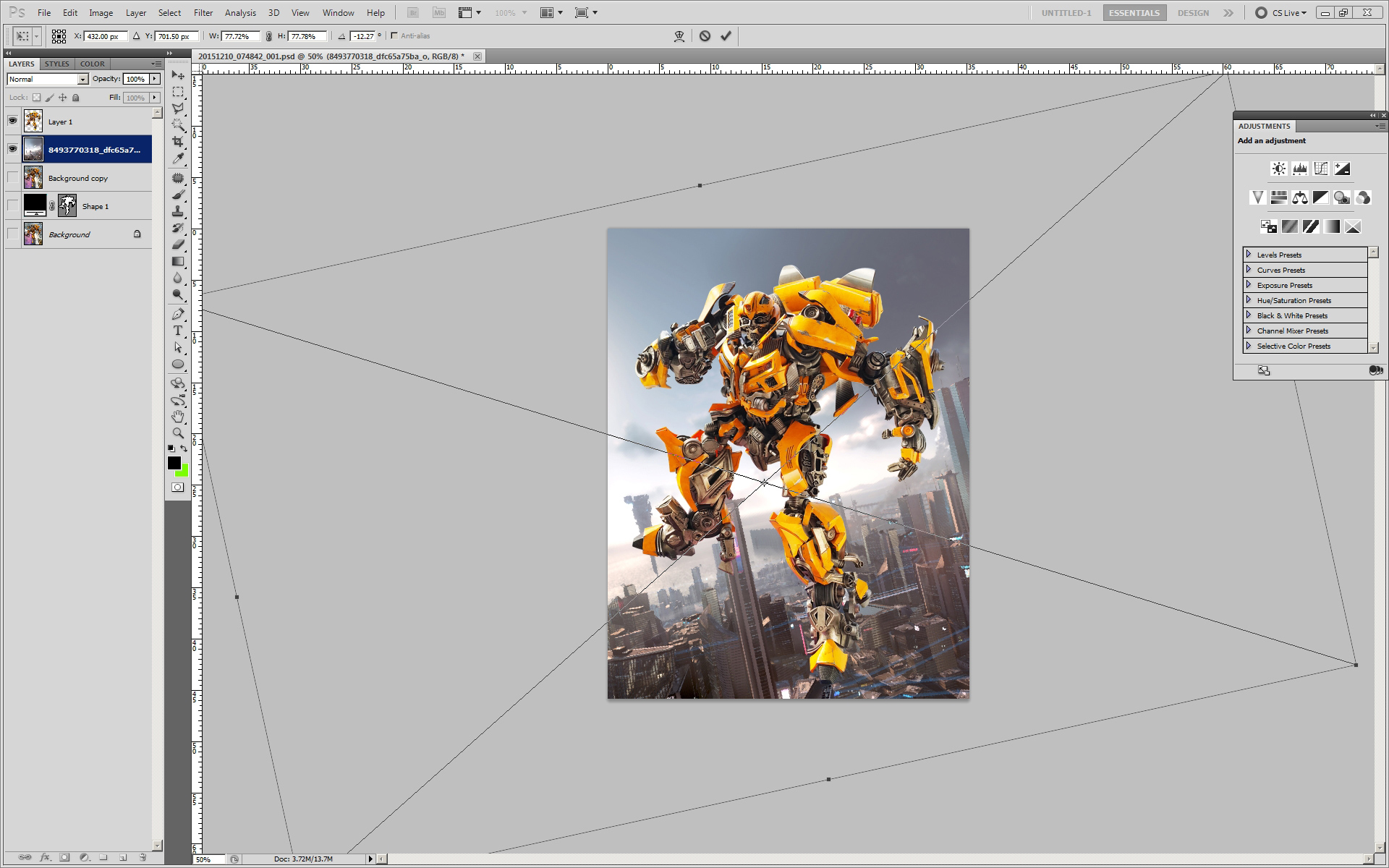1389x868 pixels.
Task: Open the Layer menu
Action: coord(136,12)
